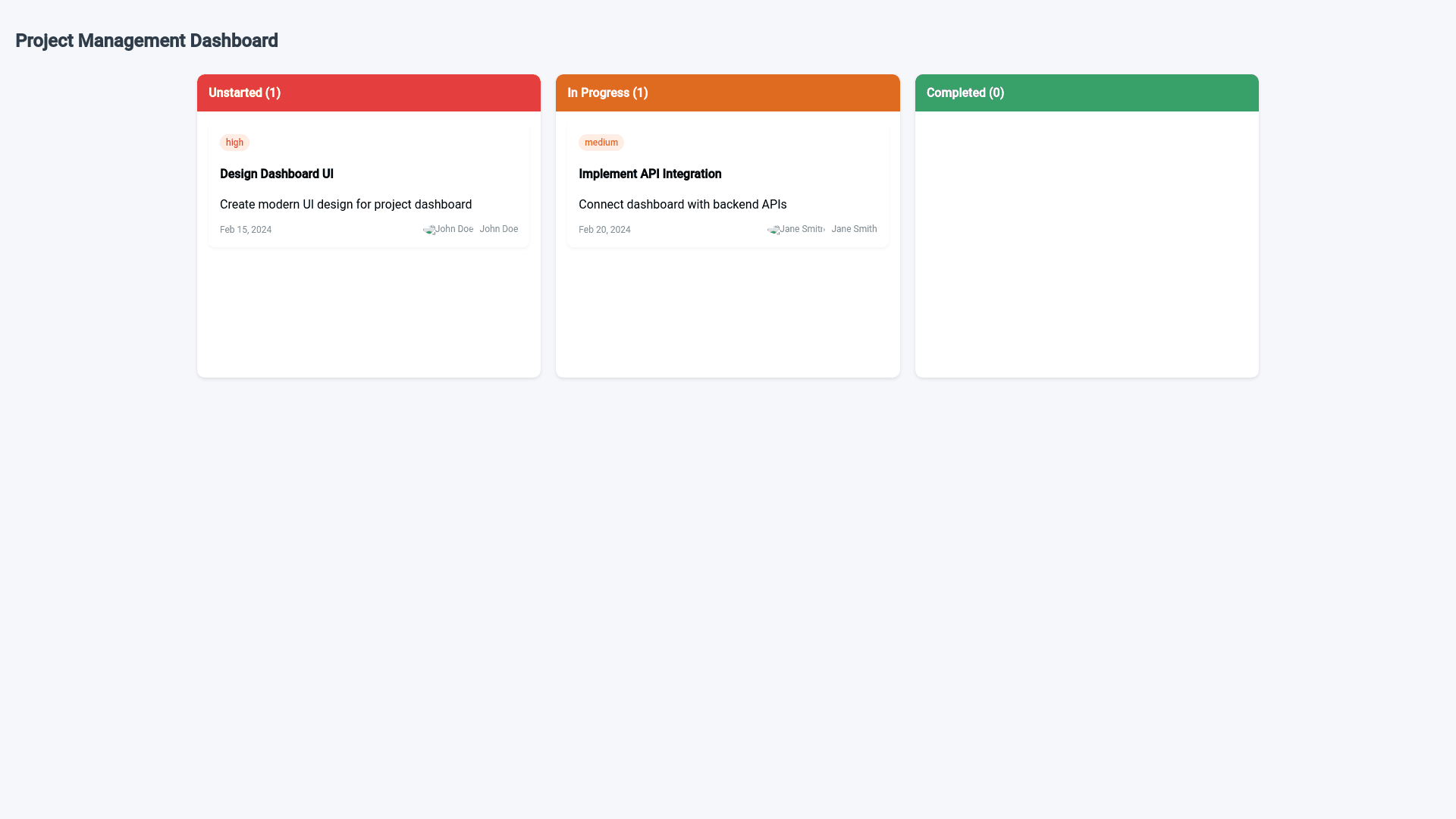This screenshot has height=819, width=1456.
Task: Open the Design Dashboard UI task title
Action: [277, 174]
